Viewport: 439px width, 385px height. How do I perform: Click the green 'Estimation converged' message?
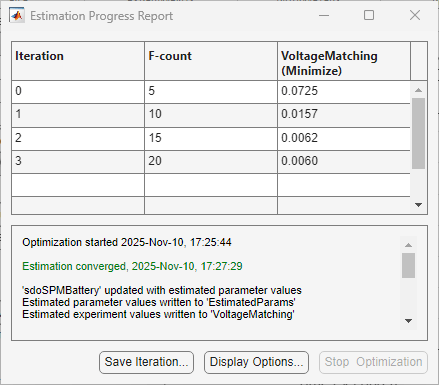132,266
